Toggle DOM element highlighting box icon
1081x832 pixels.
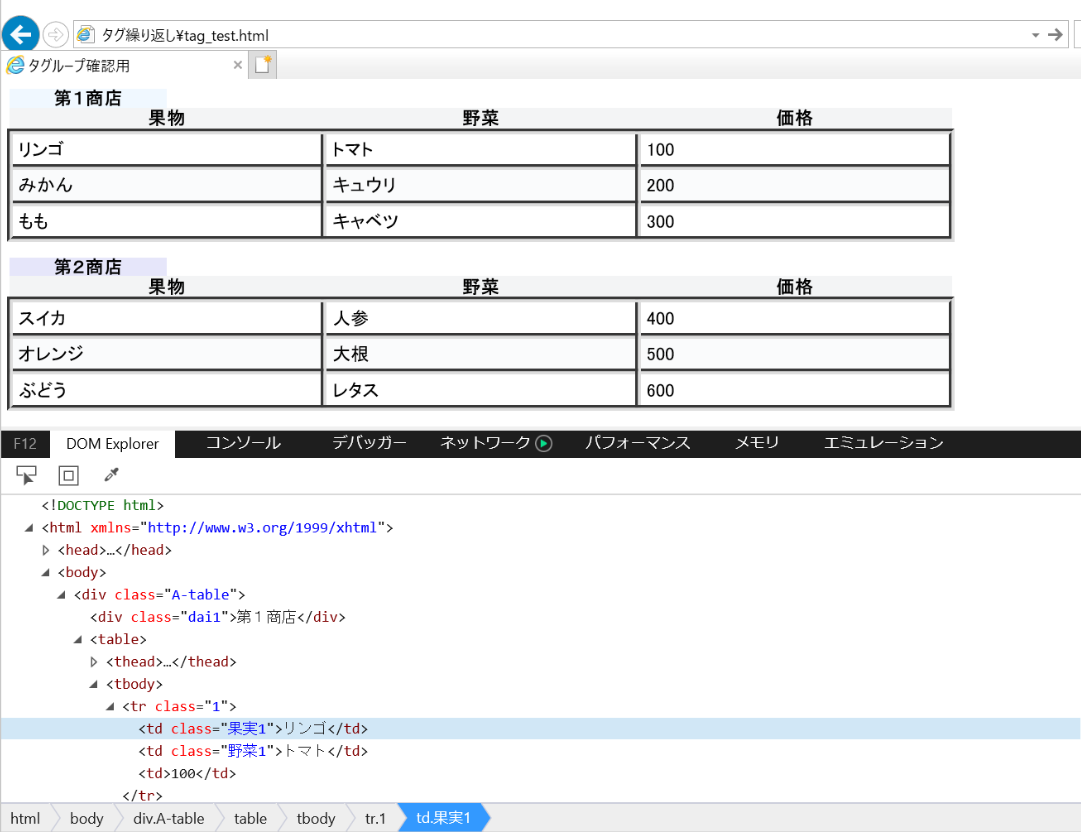(68, 475)
